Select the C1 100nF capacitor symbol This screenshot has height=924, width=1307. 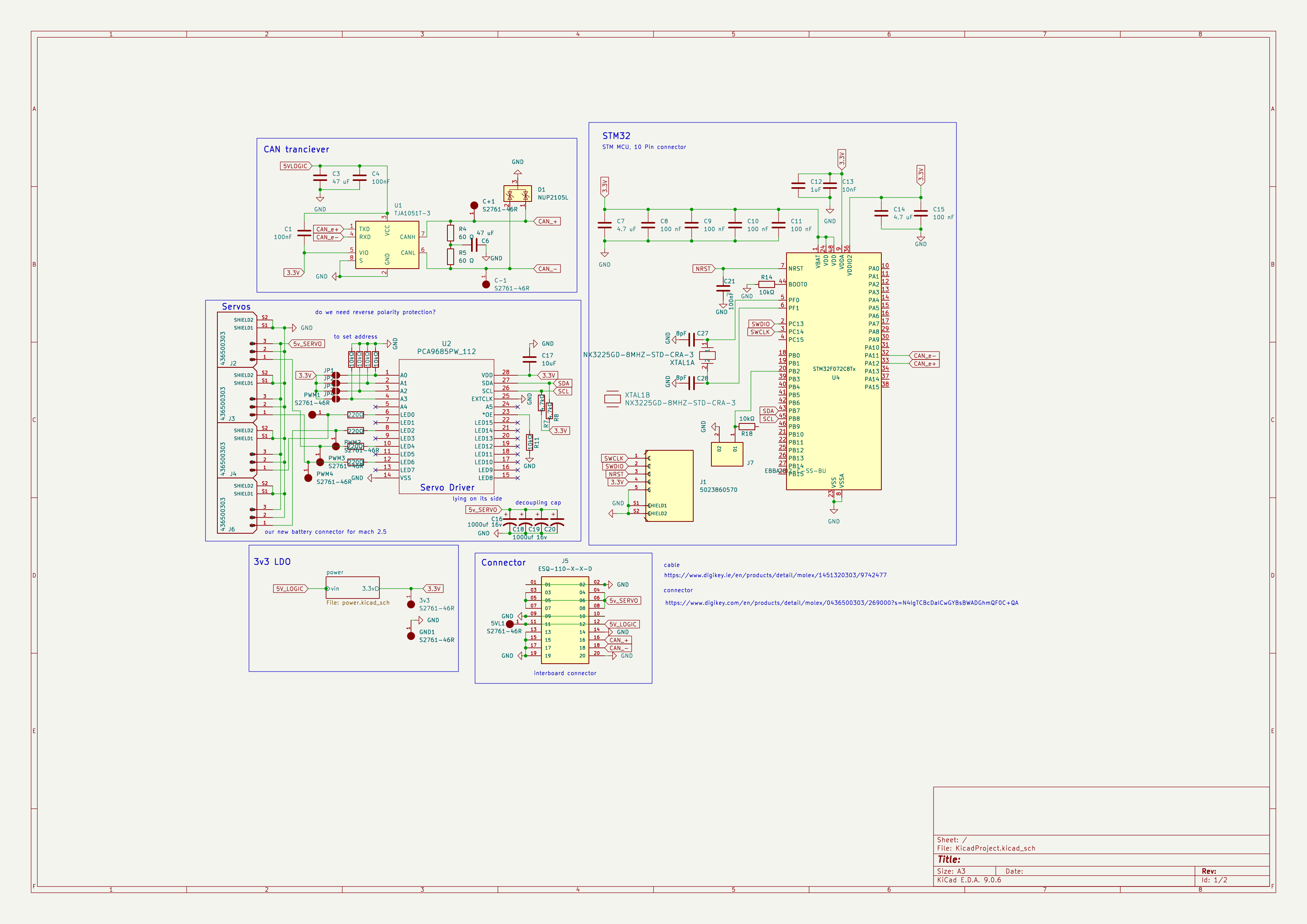tap(305, 233)
